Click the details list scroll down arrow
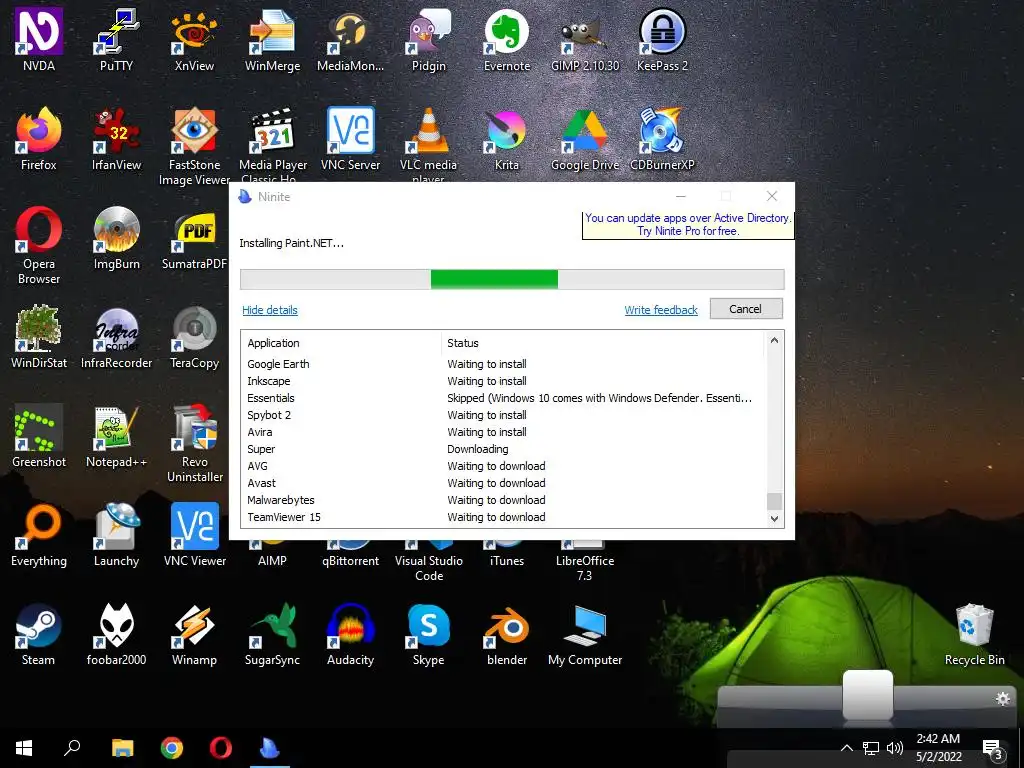Viewport: 1024px width, 768px height. (775, 519)
